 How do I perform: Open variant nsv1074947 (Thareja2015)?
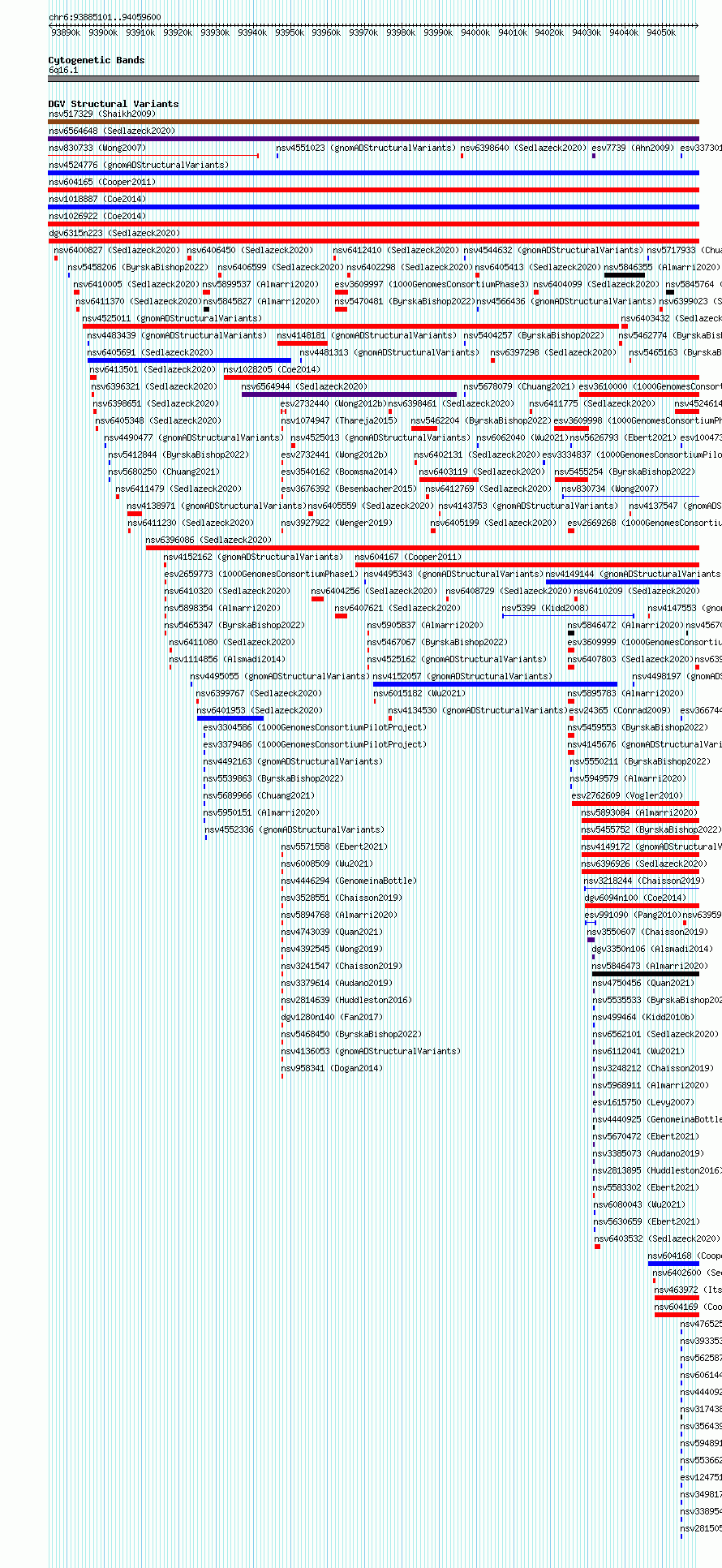tap(339, 421)
